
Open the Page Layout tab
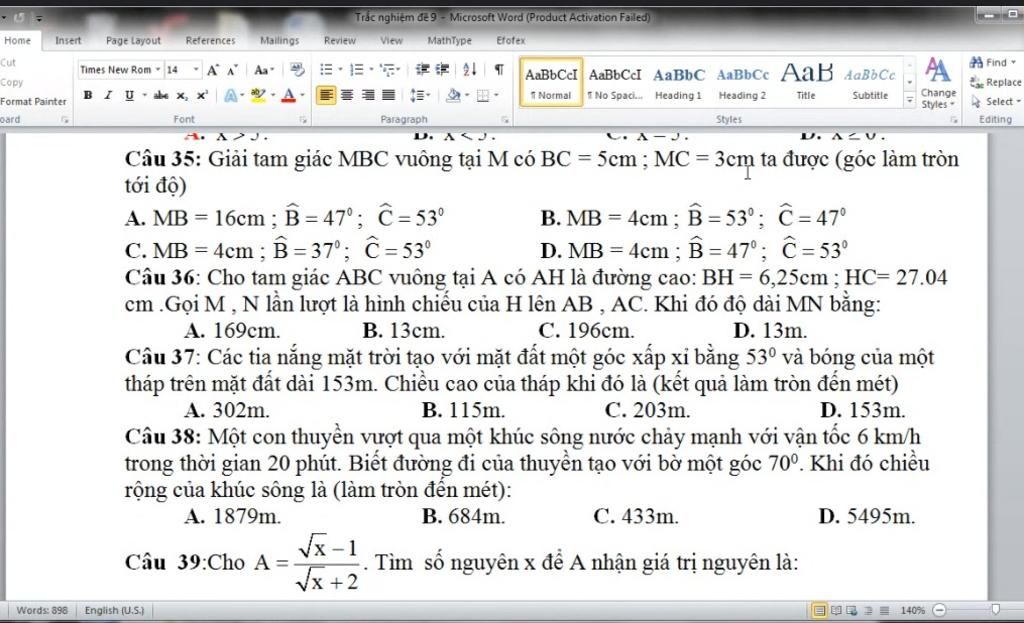[133, 40]
